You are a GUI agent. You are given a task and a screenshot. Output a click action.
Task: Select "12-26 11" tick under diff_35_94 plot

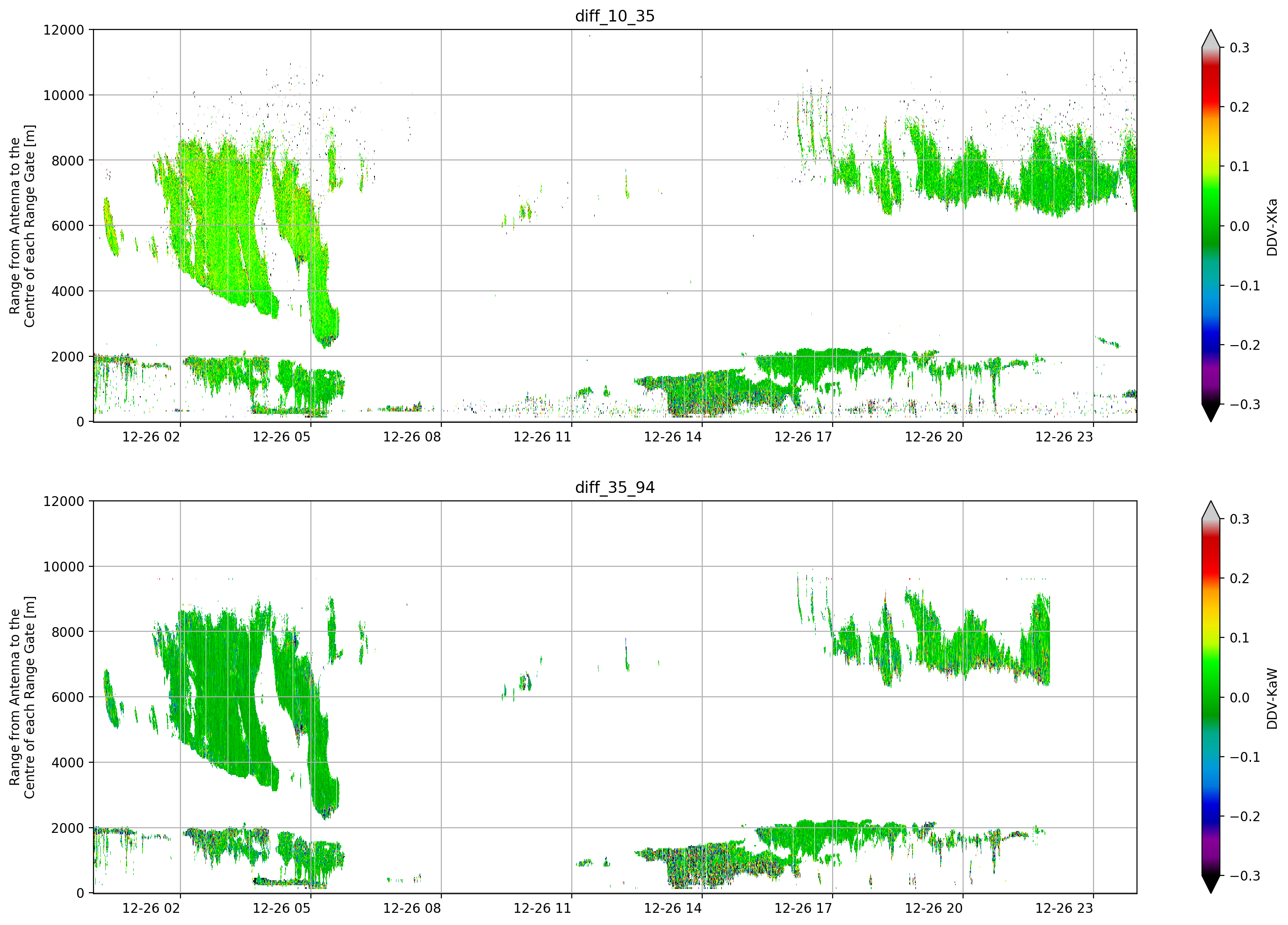point(542,909)
